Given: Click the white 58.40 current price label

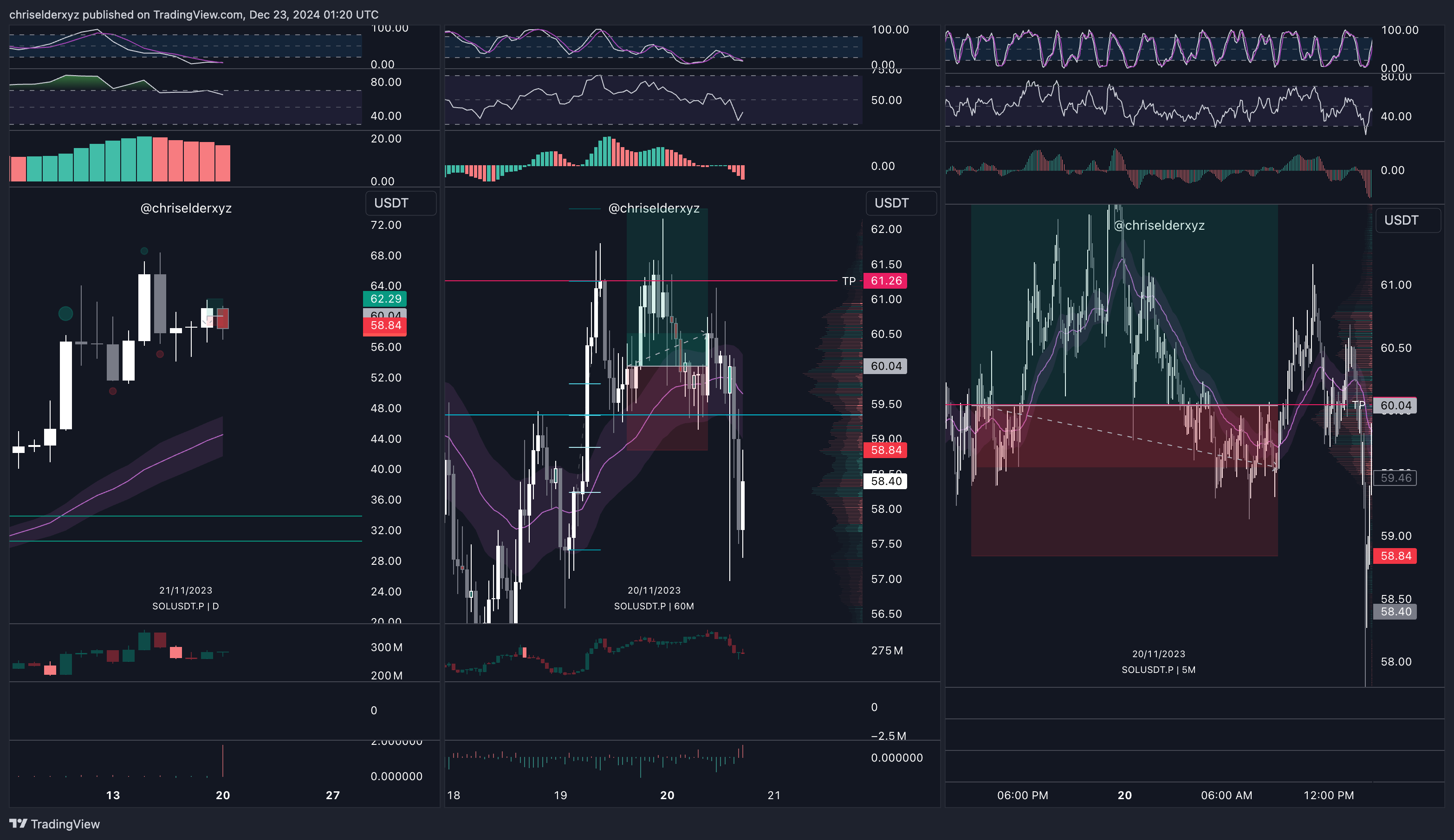Looking at the screenshot, I should click(886, 481).
